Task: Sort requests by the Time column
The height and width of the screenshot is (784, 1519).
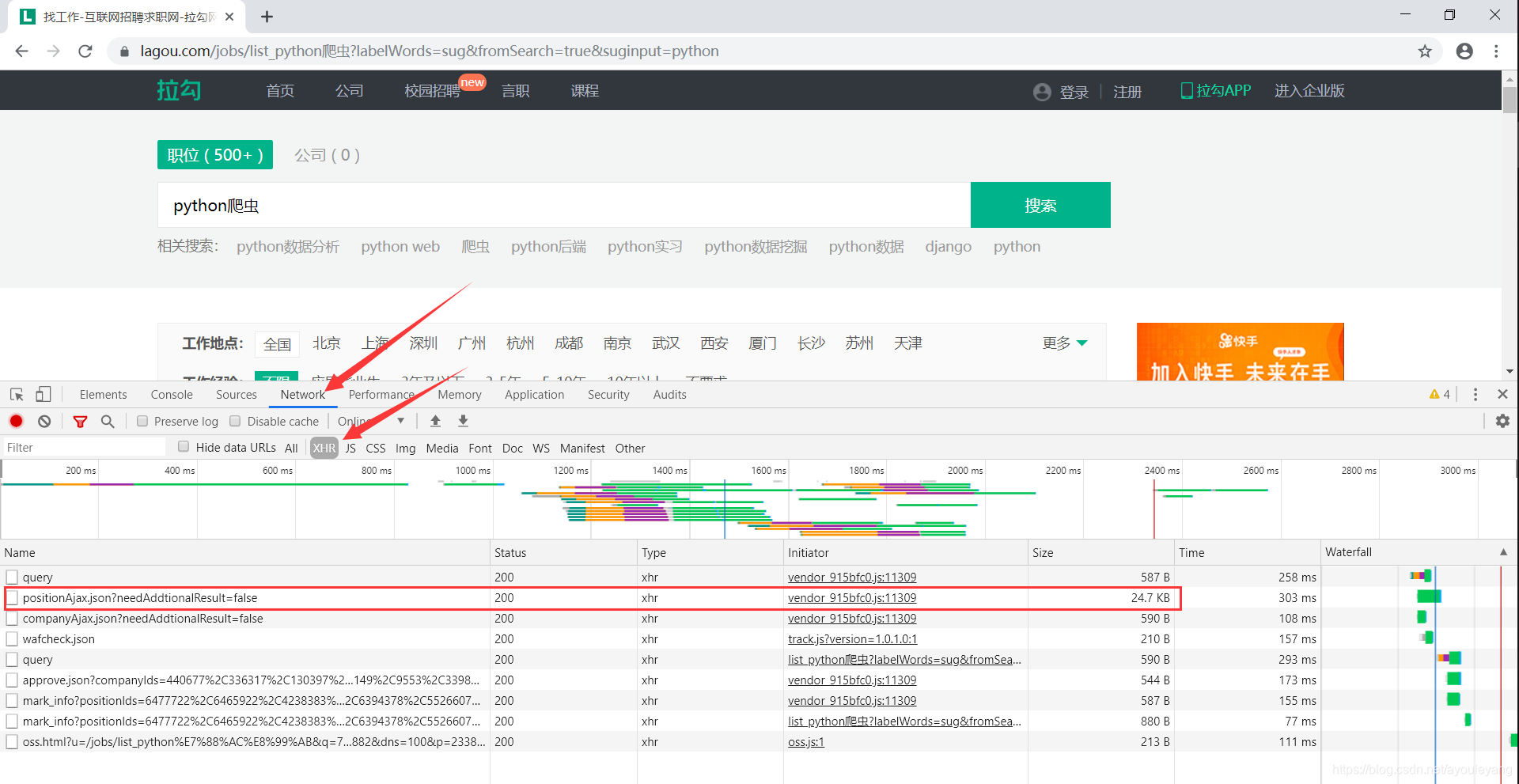Action: 1248,552
